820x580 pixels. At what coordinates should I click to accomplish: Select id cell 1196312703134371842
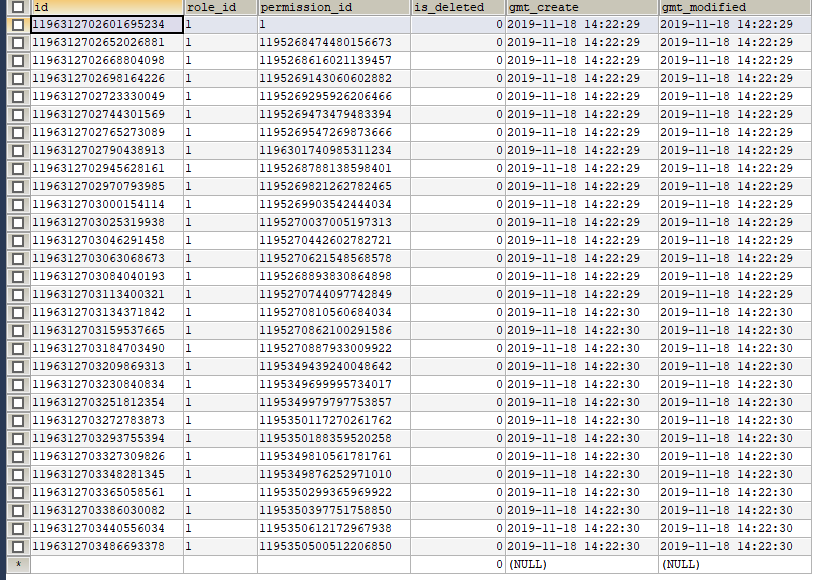click(x=107, y=312)
